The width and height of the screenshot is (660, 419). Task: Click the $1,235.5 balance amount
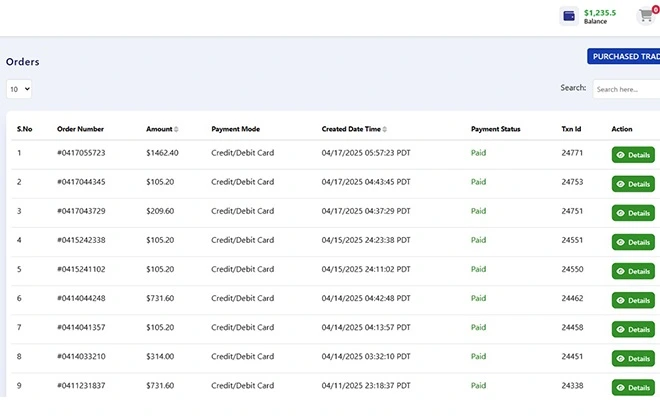[x=600, y=13]
